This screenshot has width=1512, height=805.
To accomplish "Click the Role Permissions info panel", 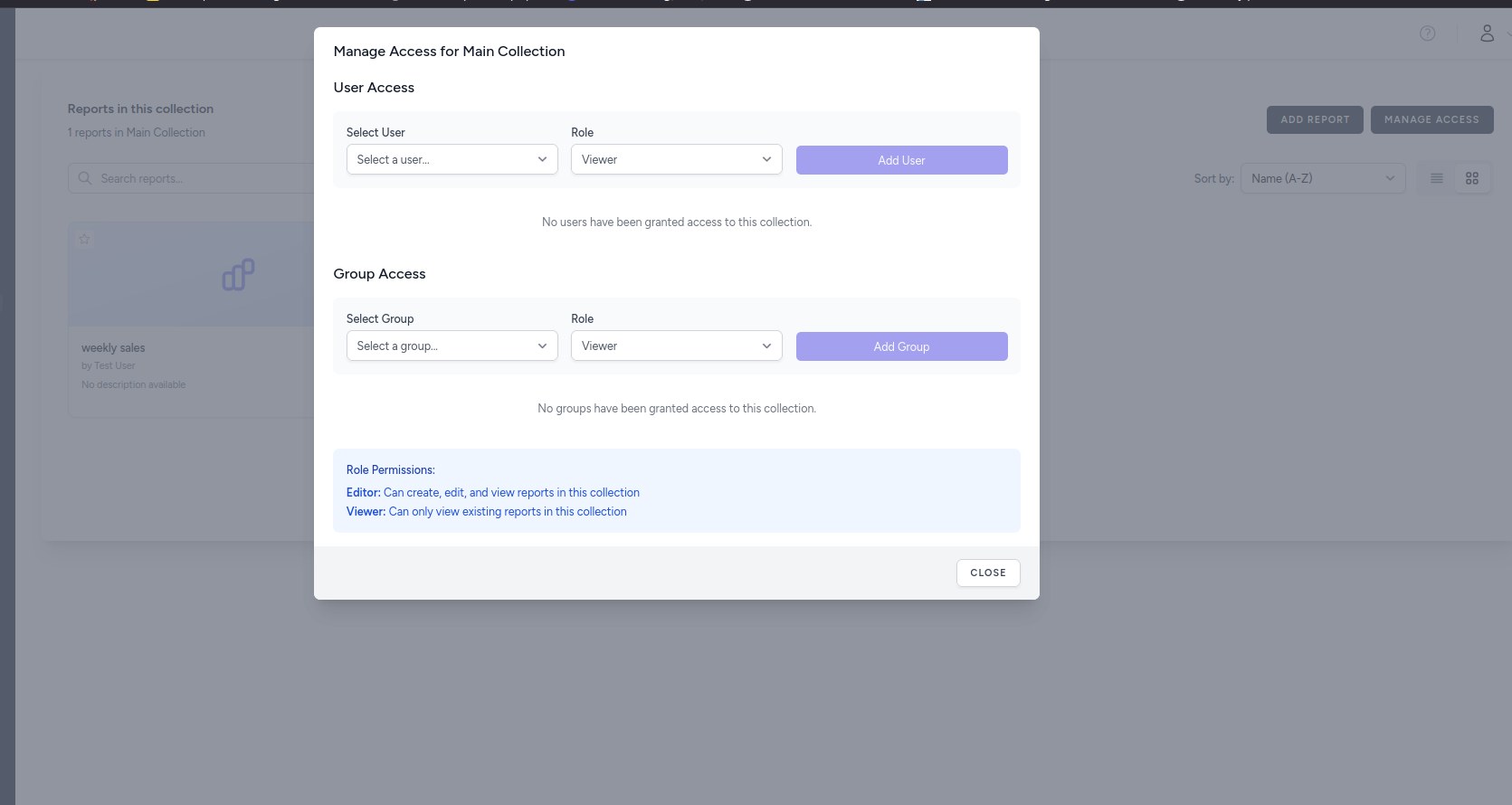I will [x=676, y=490].
